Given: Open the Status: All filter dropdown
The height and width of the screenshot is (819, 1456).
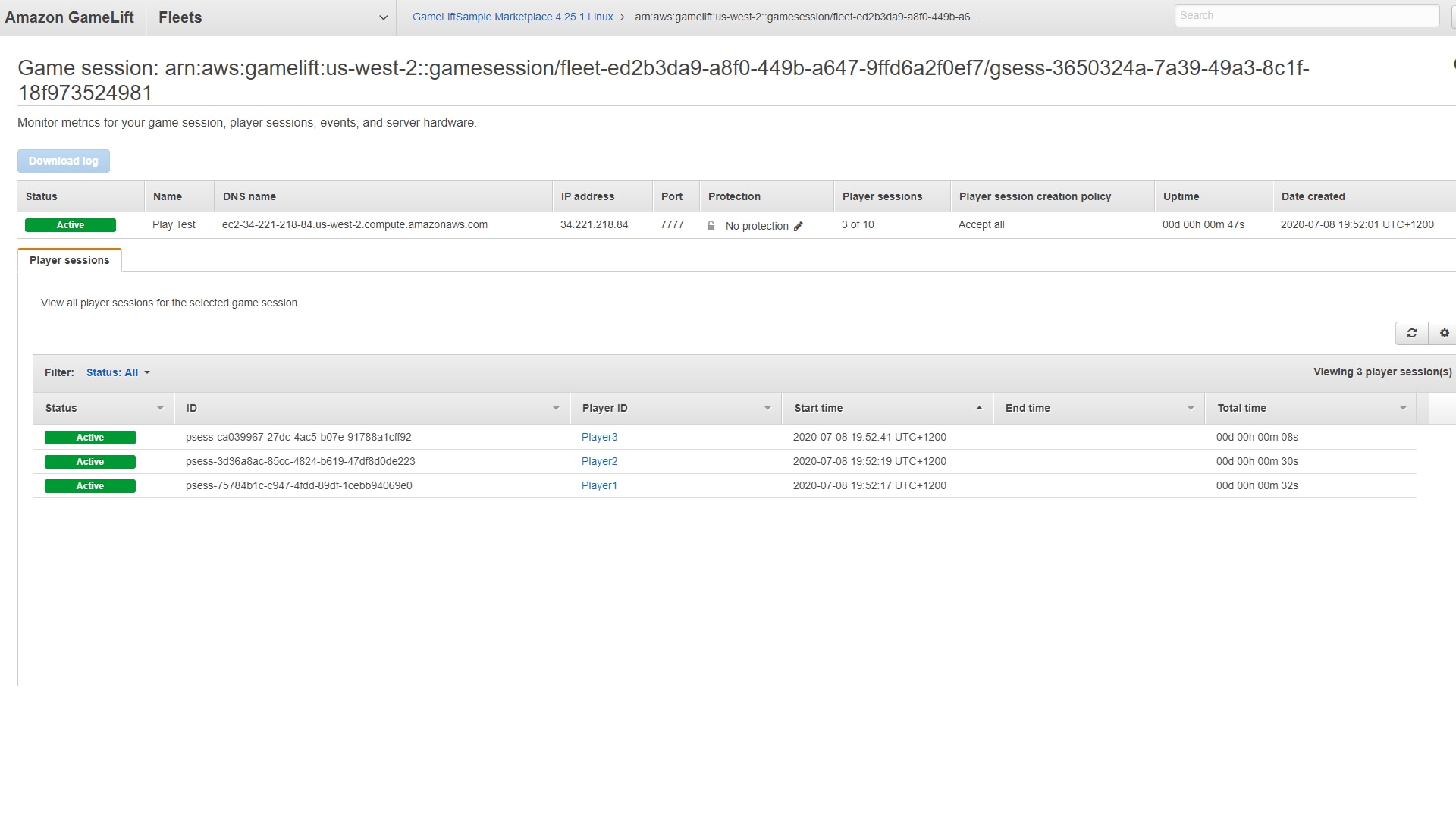Looking at the screenshot, I should [x=118, y=372].
